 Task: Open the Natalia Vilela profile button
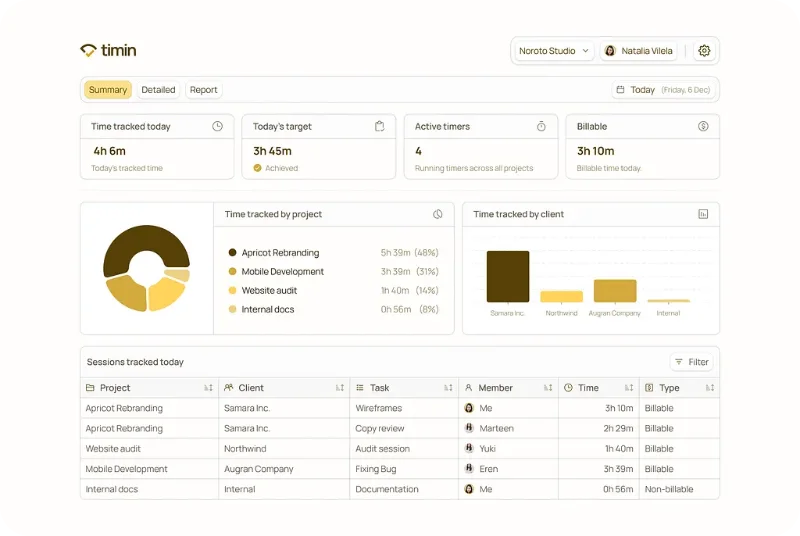(638, 50)
